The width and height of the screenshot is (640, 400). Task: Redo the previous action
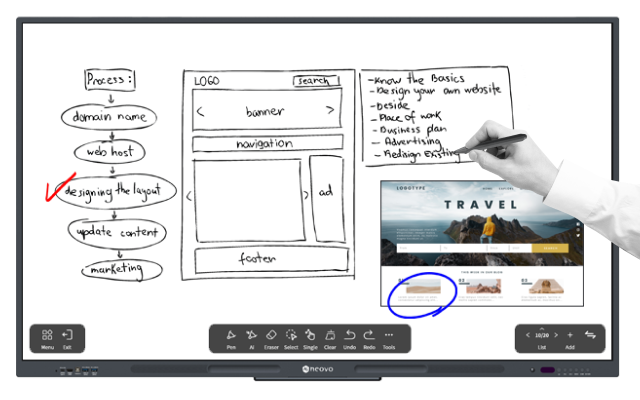369,336
